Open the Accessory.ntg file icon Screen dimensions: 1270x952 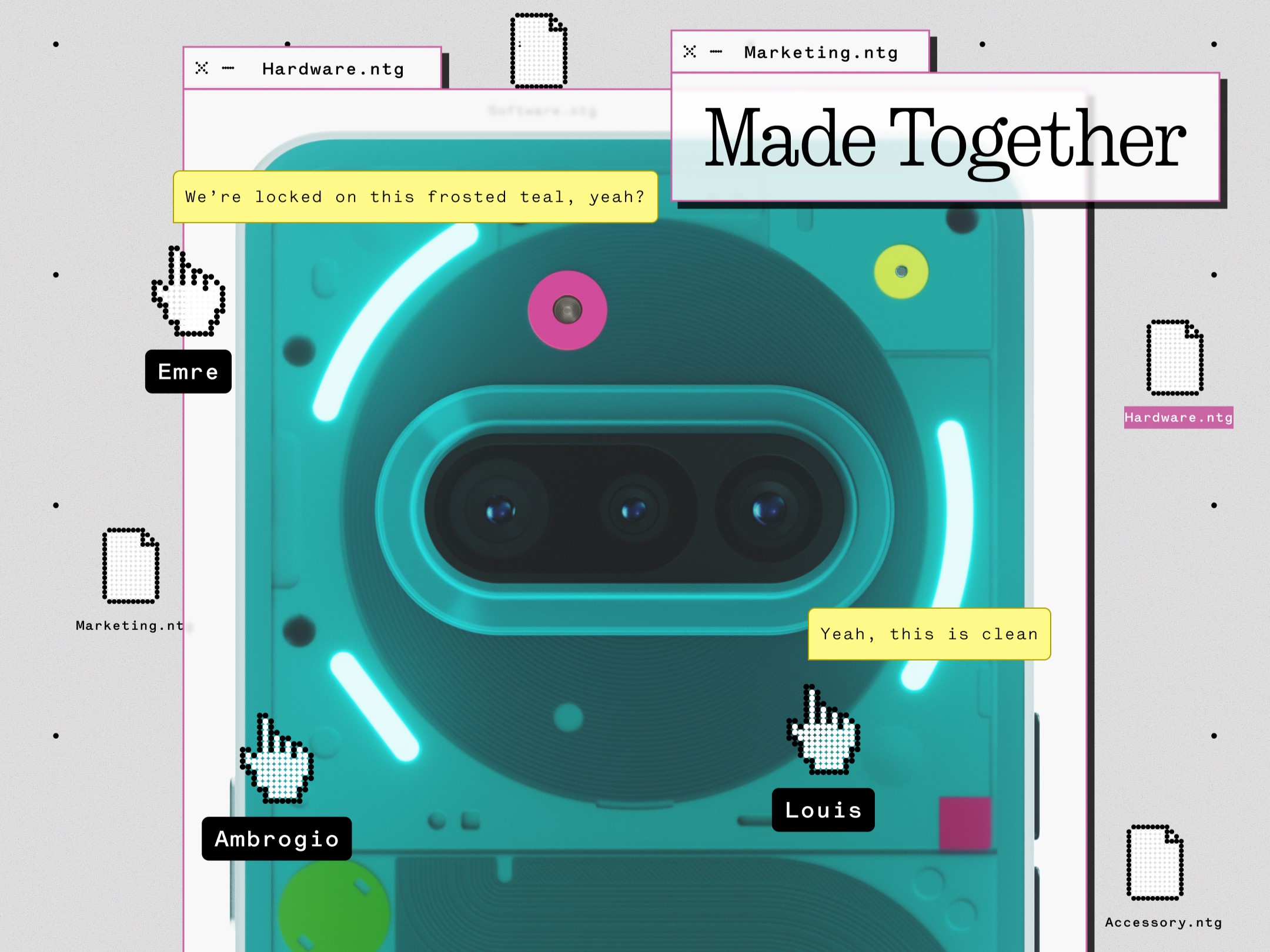(x=1155, y=863)
